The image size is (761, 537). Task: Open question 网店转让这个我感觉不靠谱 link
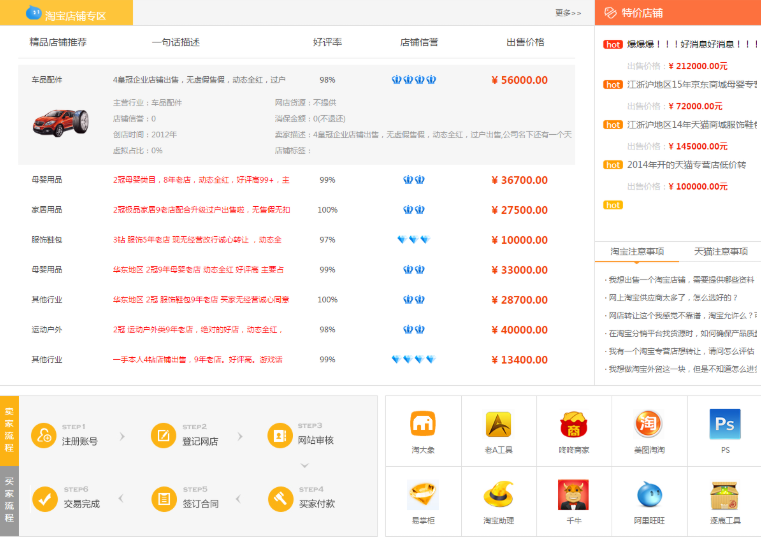pos(682,316)
